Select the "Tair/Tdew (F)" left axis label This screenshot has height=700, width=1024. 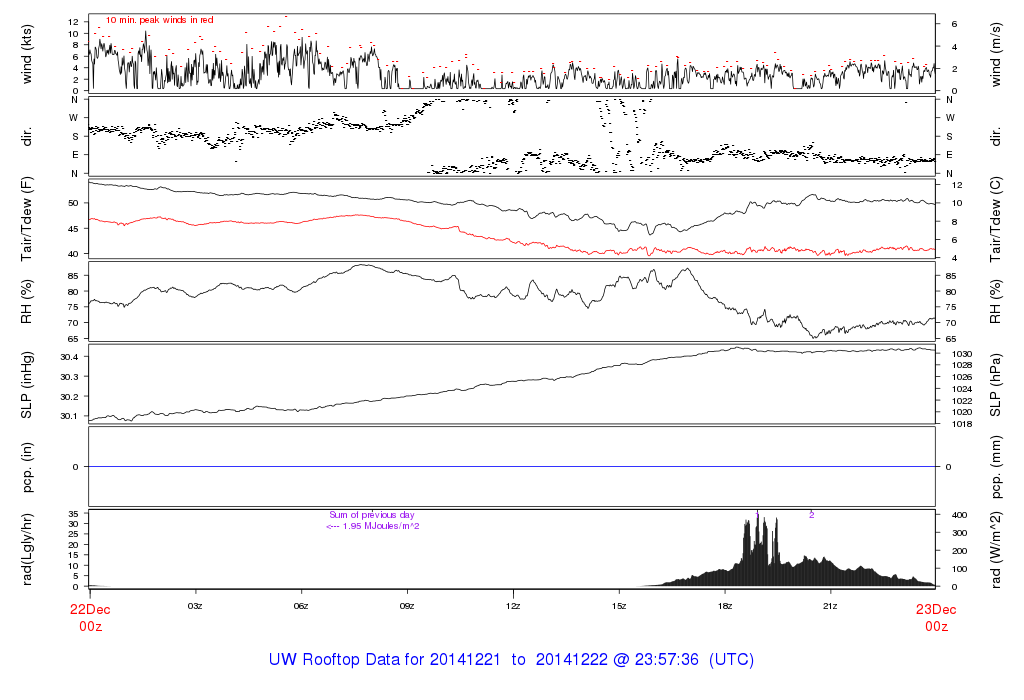27,219
